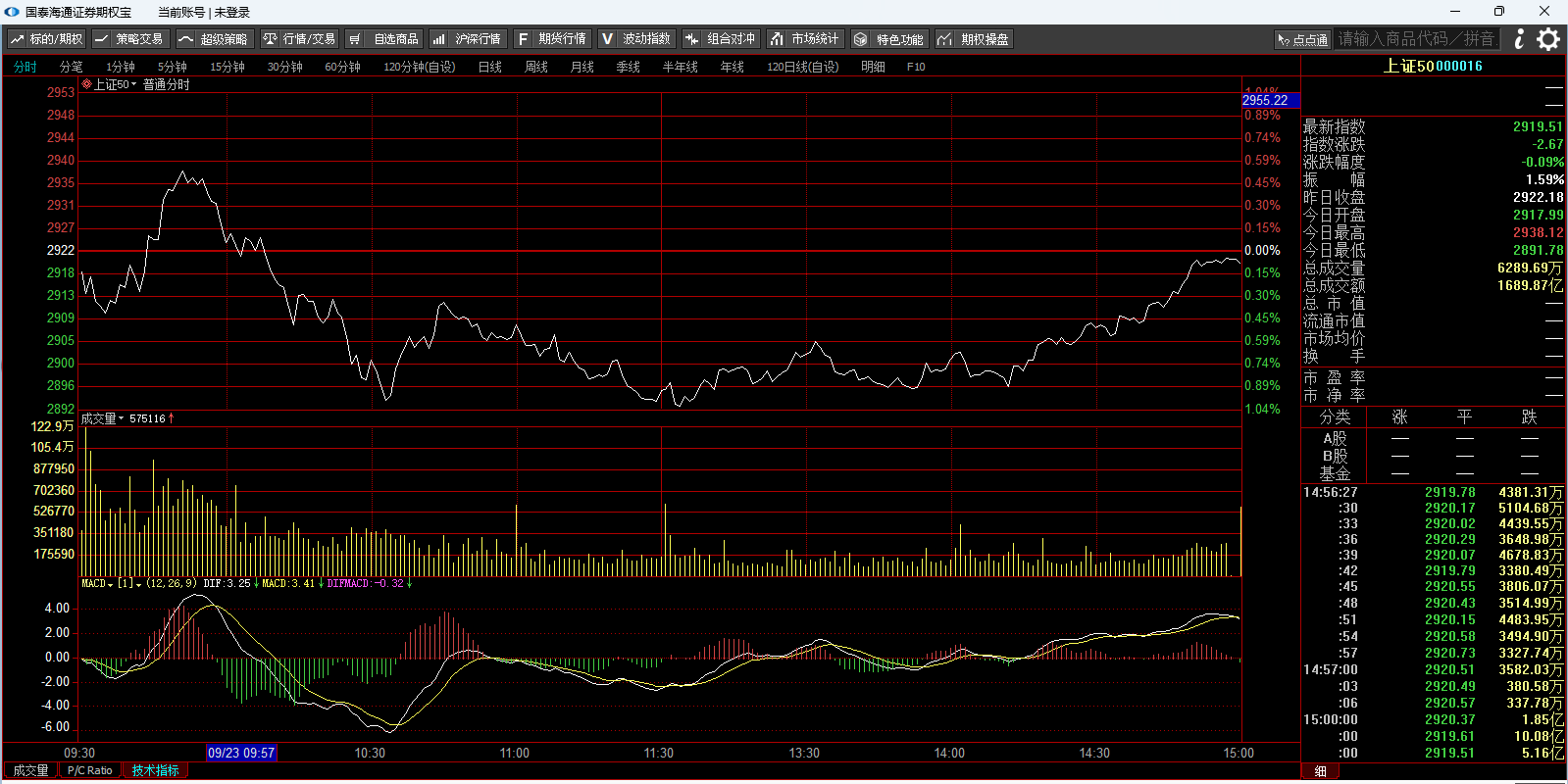1568x784 pixels.
Task: Select the 5分钟 five-minute chart period
Action: (173, 67)
